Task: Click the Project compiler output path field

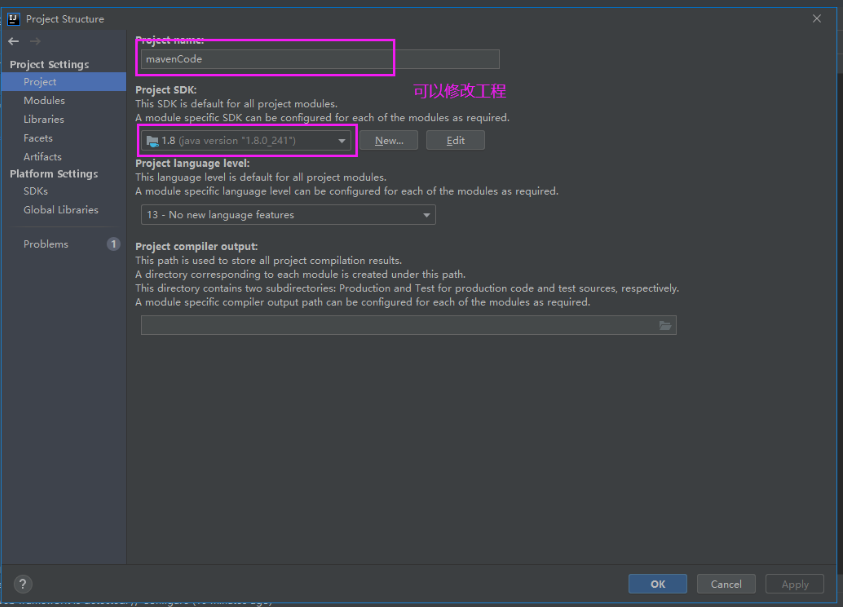Action: (409, 325)
